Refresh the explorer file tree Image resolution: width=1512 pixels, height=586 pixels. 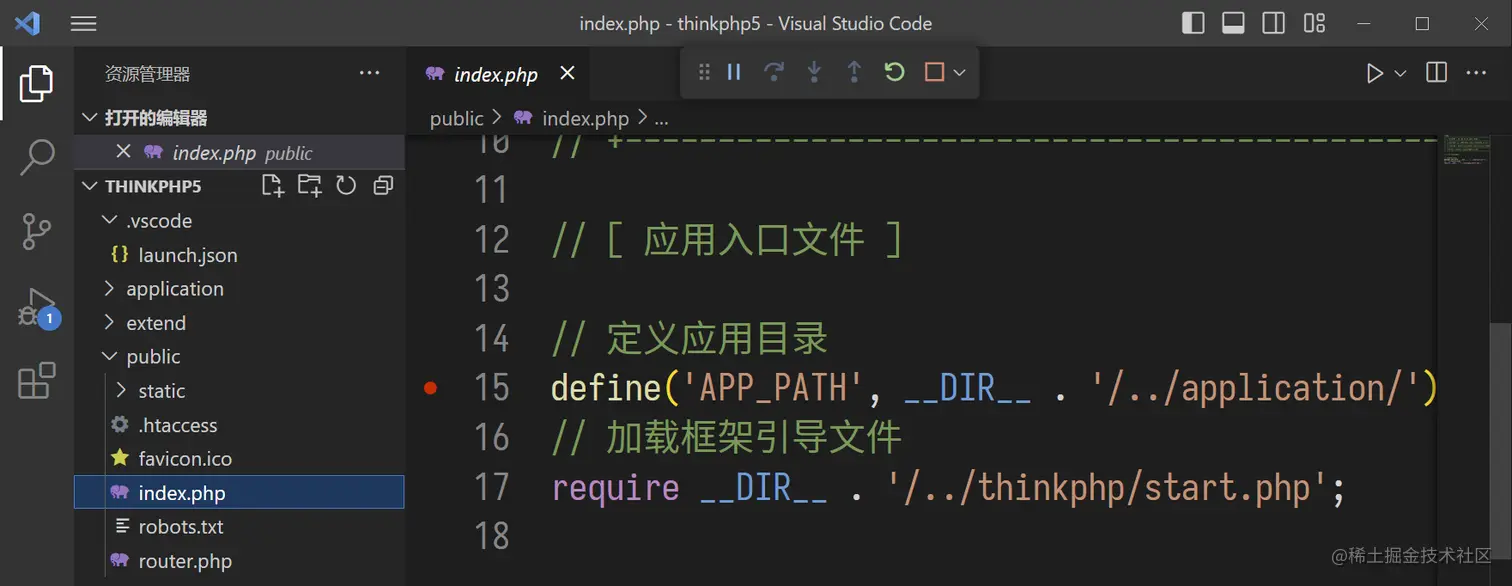click(x=346, y=185)
